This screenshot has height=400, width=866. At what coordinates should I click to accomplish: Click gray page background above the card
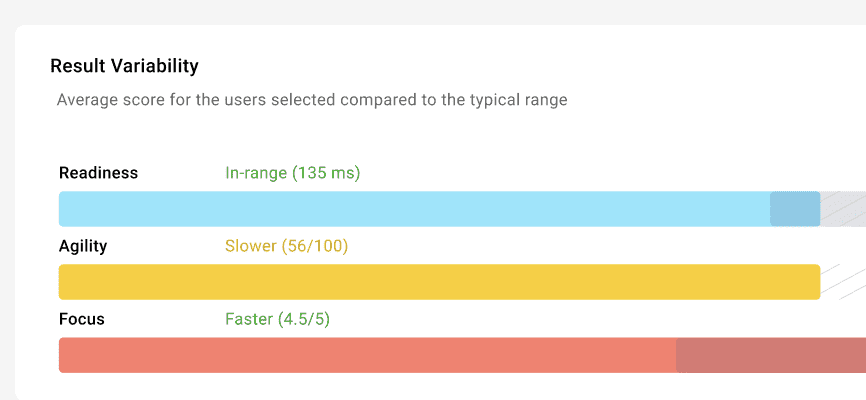click(x=433, y=12)
